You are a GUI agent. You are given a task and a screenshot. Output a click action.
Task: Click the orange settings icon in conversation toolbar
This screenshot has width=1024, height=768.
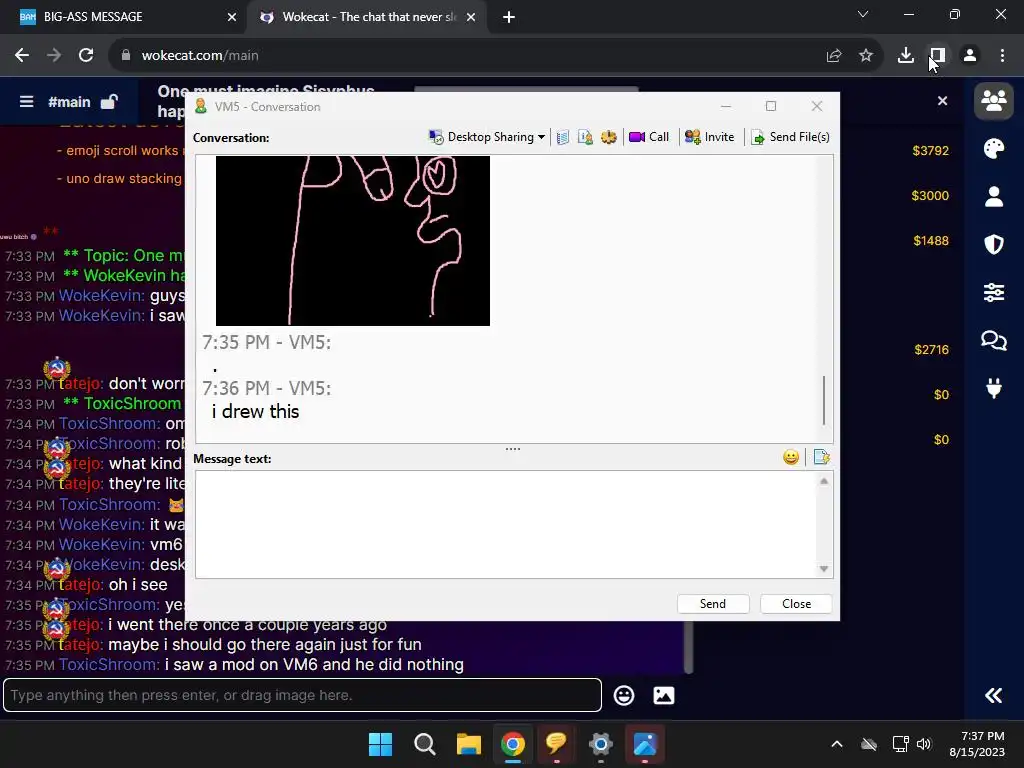point(609,137)
